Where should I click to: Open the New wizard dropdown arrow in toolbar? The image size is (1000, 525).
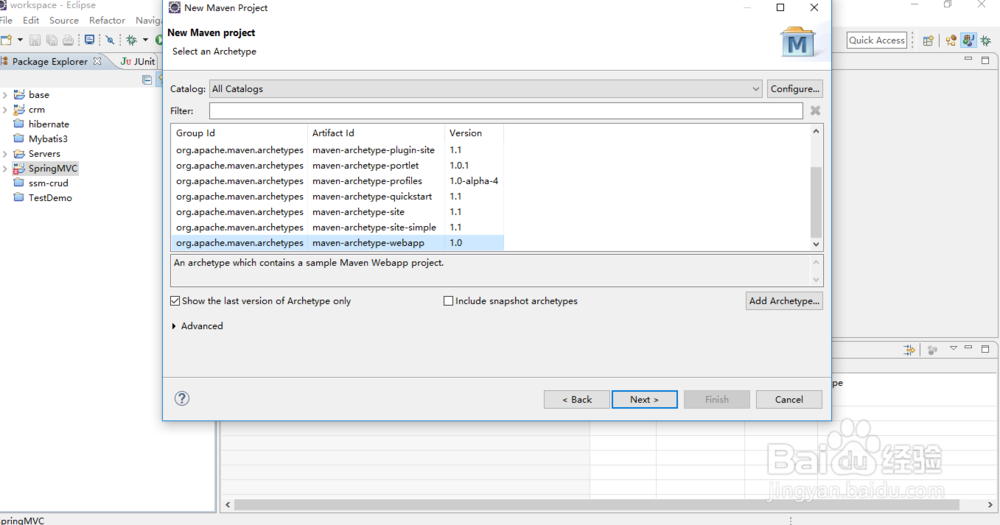point(20,40)
